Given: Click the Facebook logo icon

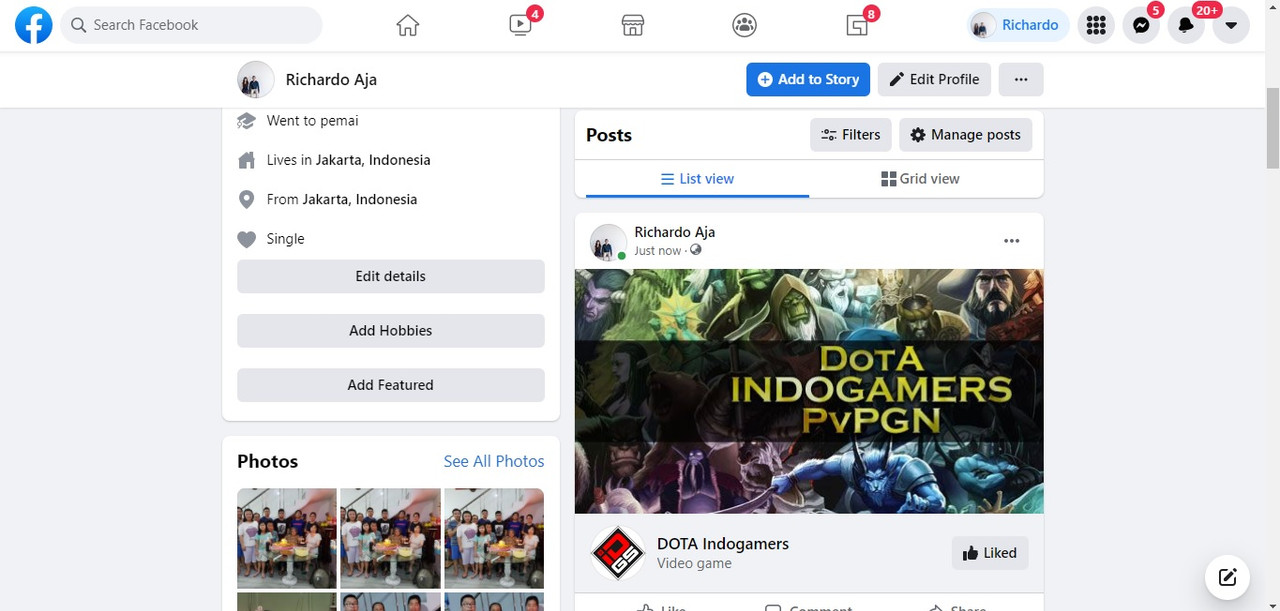Looking at the screenshot, I should (33, 25).
